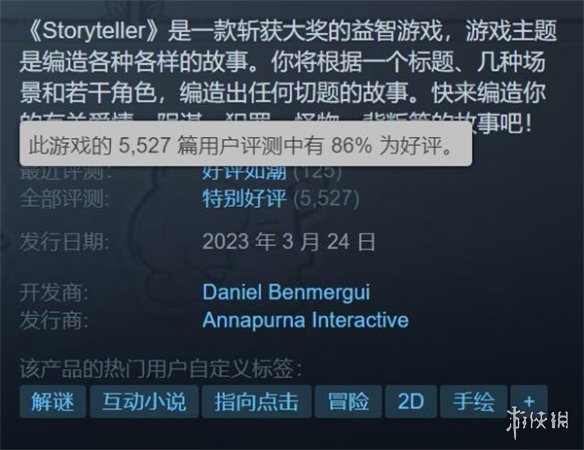Open the 指向点击 tag
The image size is (584, 450).
tap(256, 402)
